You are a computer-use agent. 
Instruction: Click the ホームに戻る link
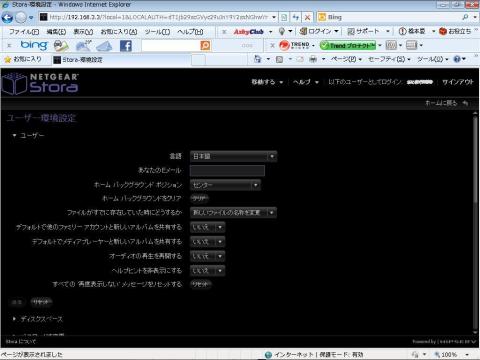coord(446,103)
